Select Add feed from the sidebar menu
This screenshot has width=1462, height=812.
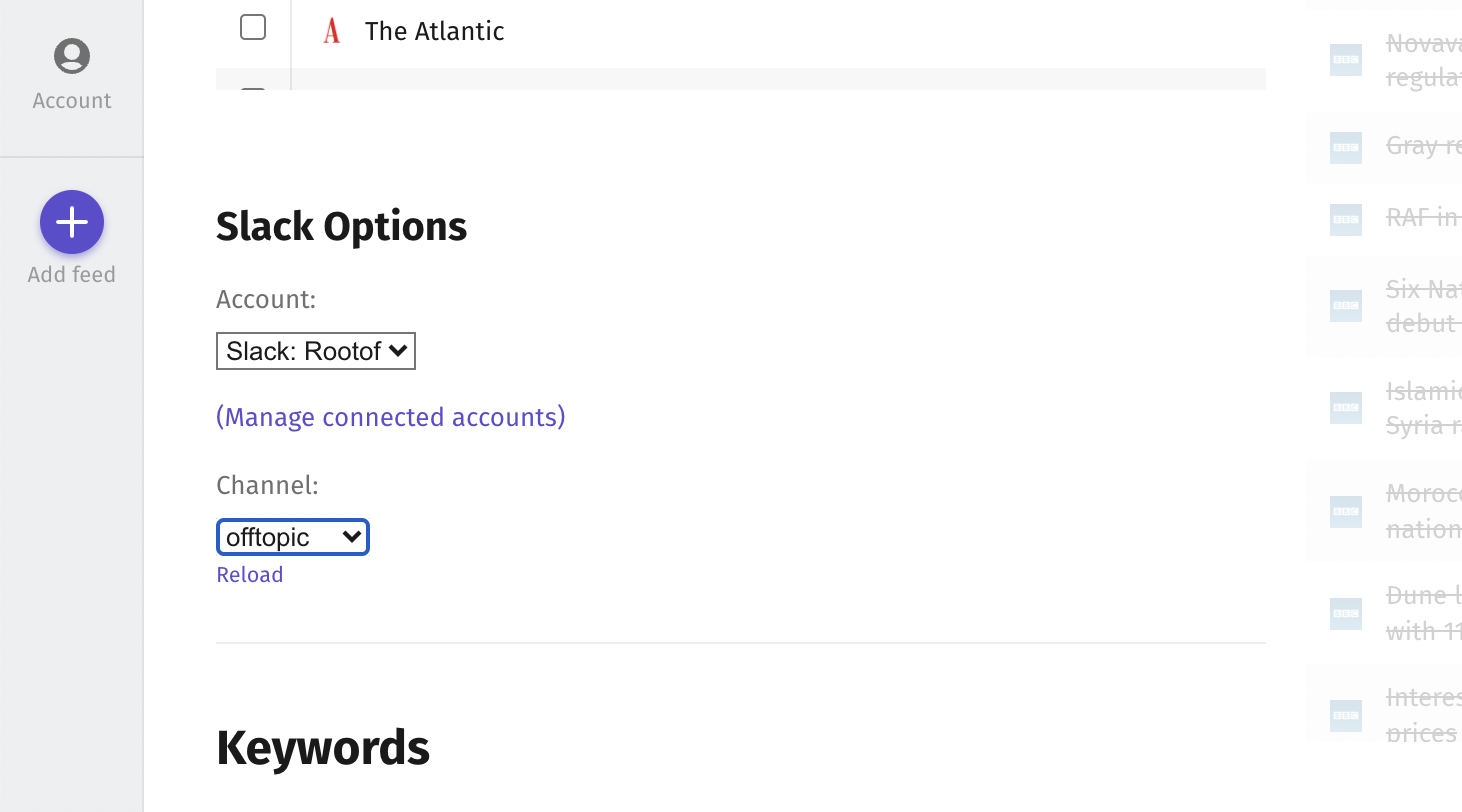(71, 240)
